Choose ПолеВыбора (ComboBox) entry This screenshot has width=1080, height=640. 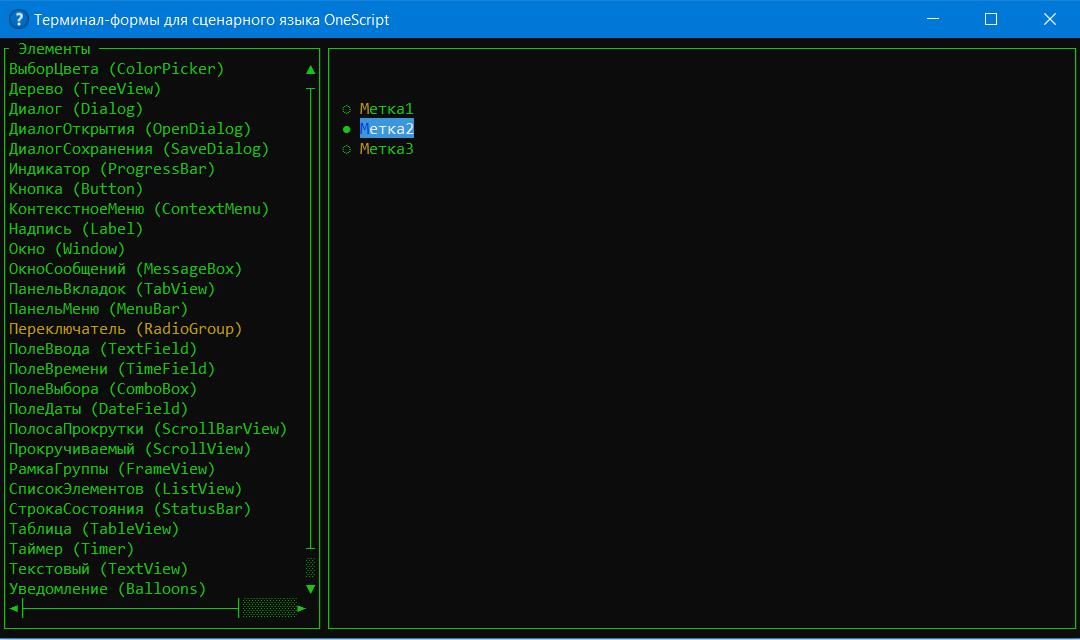tap(103, 389)
